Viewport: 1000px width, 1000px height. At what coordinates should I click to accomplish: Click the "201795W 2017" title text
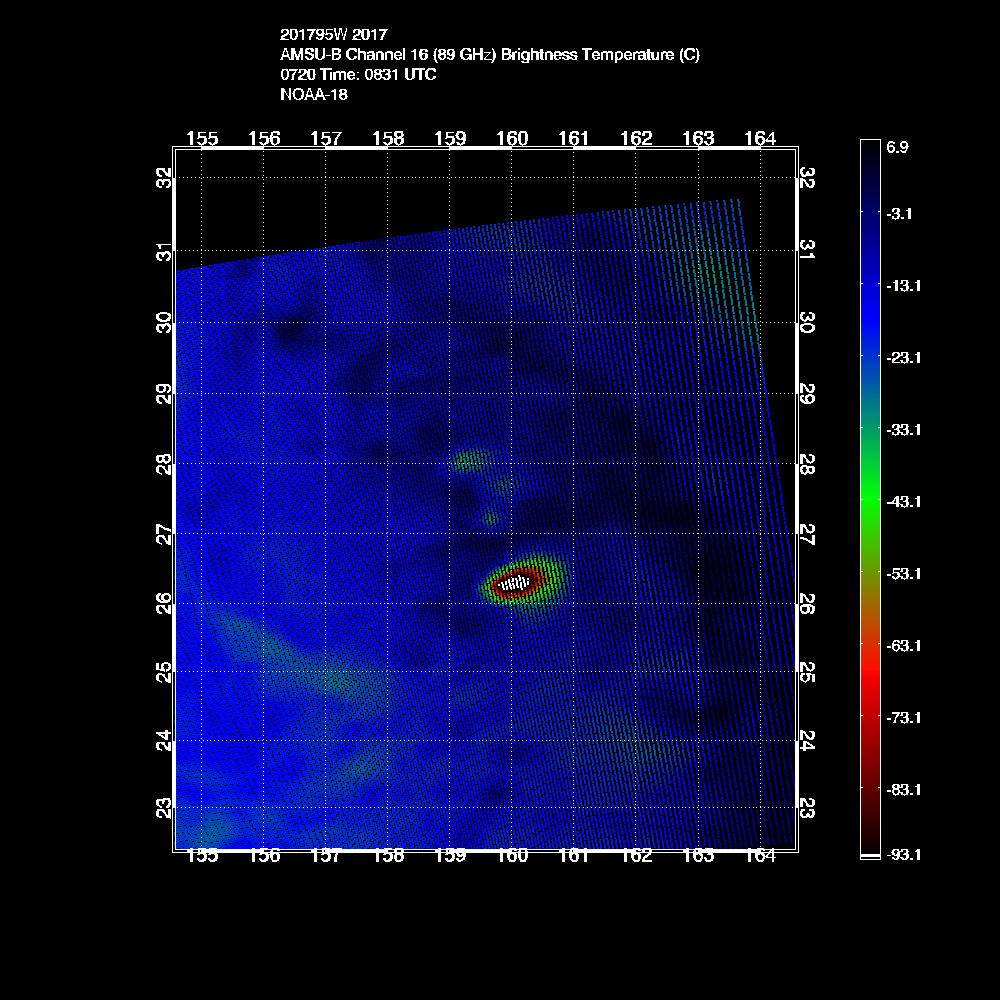(333, 35)
